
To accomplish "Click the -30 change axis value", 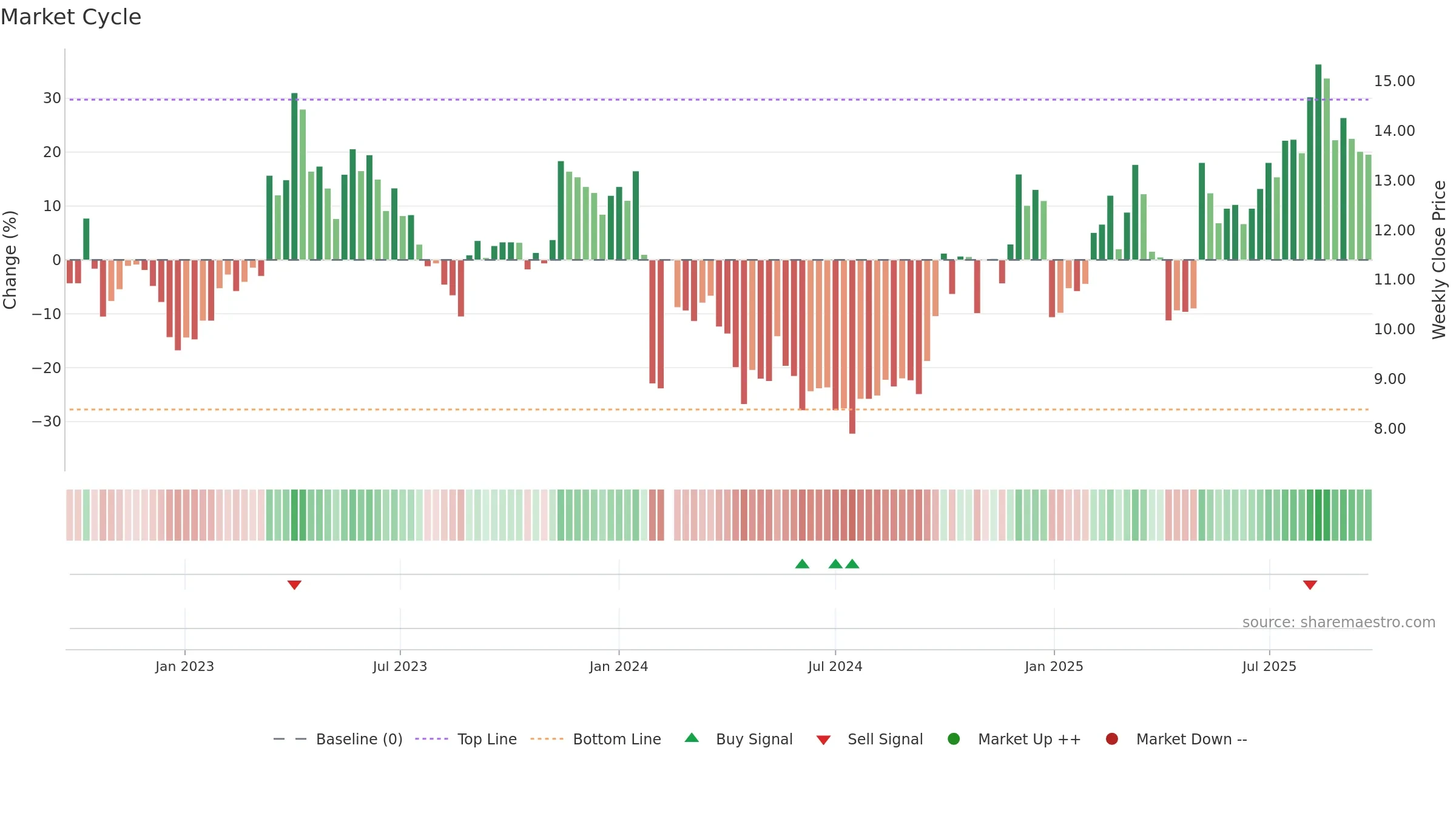I will pos(47,421).
